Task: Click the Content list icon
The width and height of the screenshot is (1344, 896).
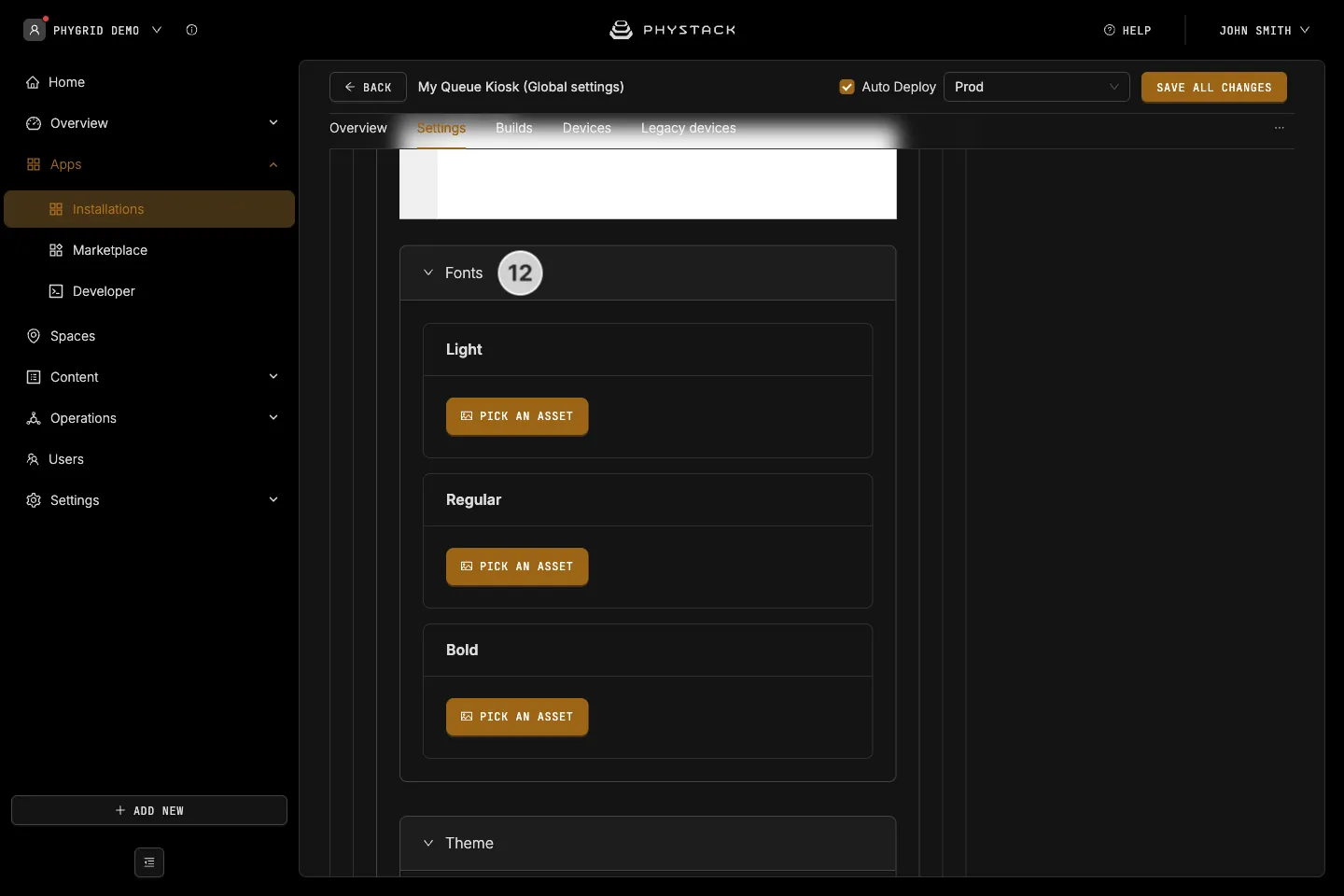Action: point(34,377)
